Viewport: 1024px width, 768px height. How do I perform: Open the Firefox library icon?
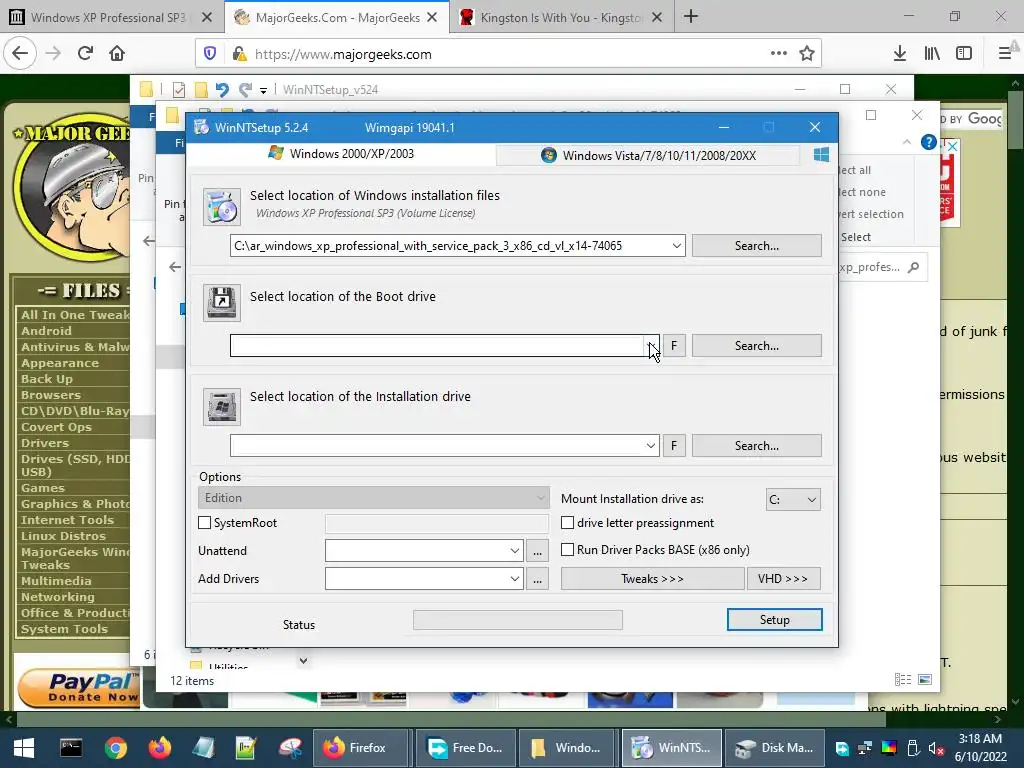click(932, 54)
